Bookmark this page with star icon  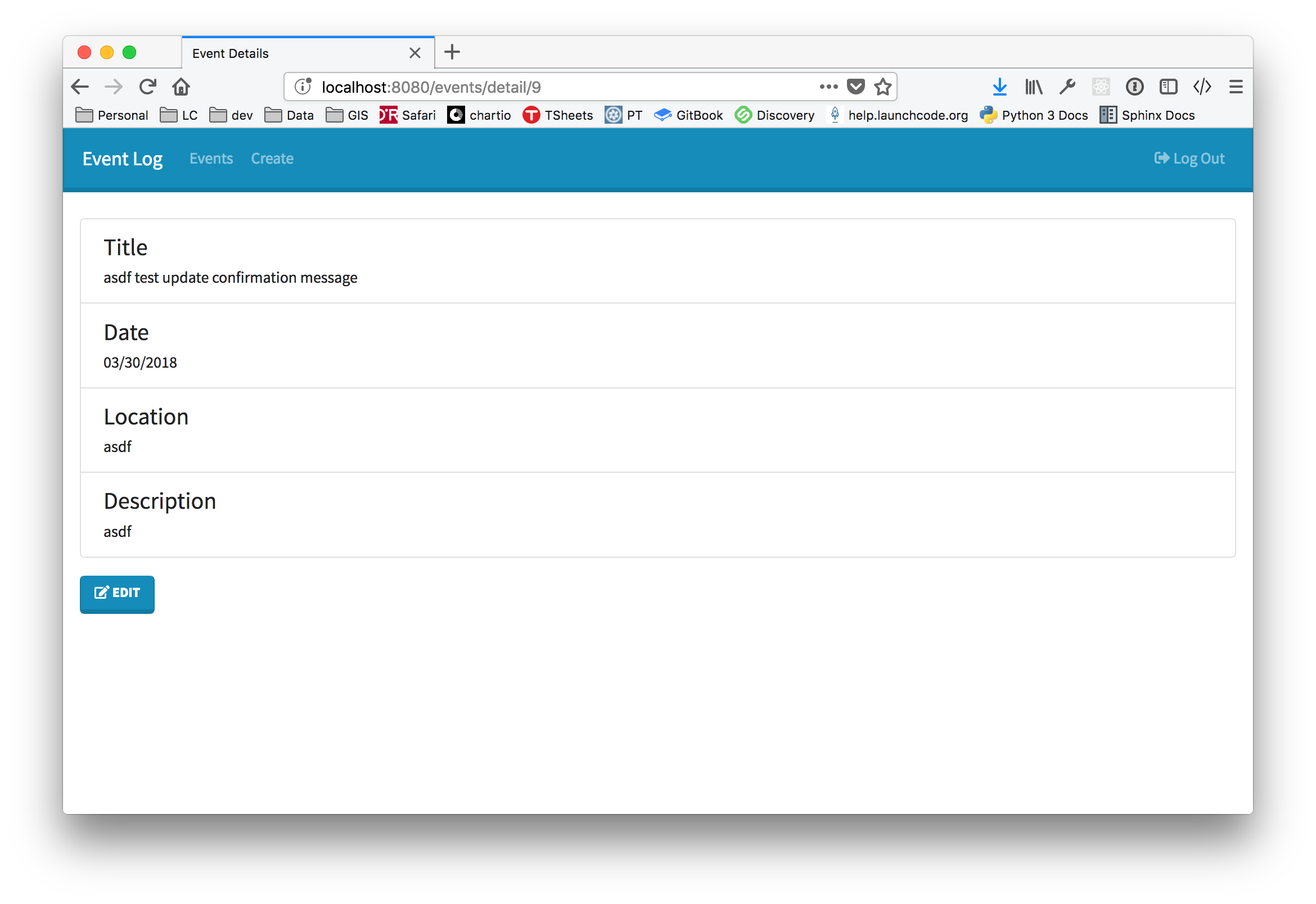click(x=882, y=87)
